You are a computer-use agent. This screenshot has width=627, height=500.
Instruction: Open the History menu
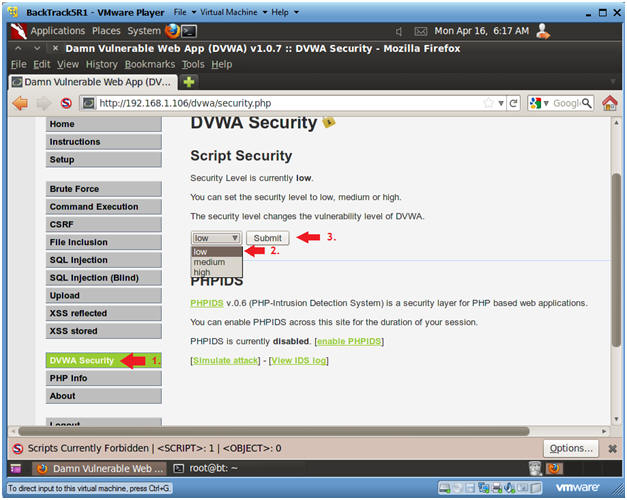click(x=102, y=64)
